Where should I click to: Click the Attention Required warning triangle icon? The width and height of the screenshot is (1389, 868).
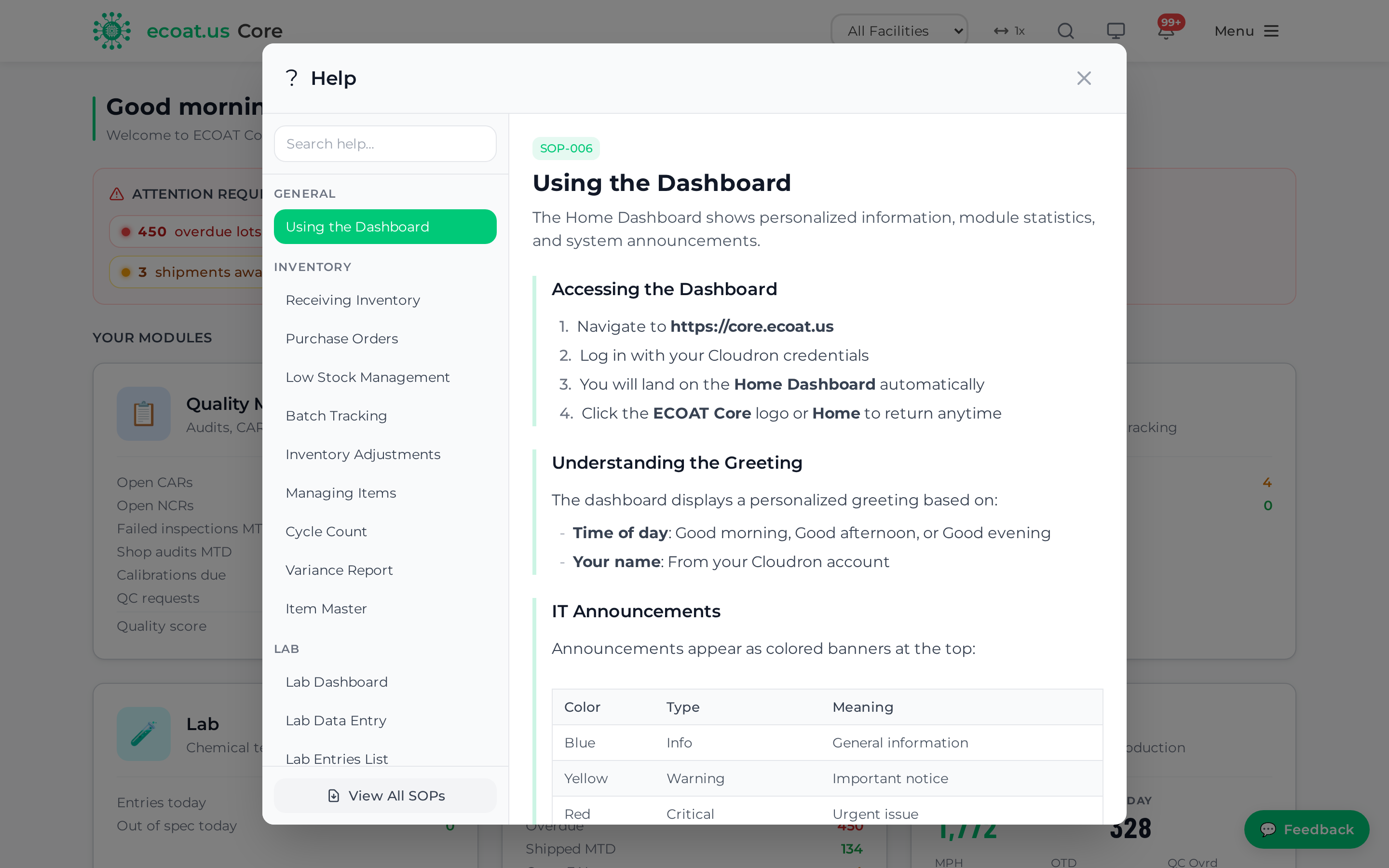(117, 194)
